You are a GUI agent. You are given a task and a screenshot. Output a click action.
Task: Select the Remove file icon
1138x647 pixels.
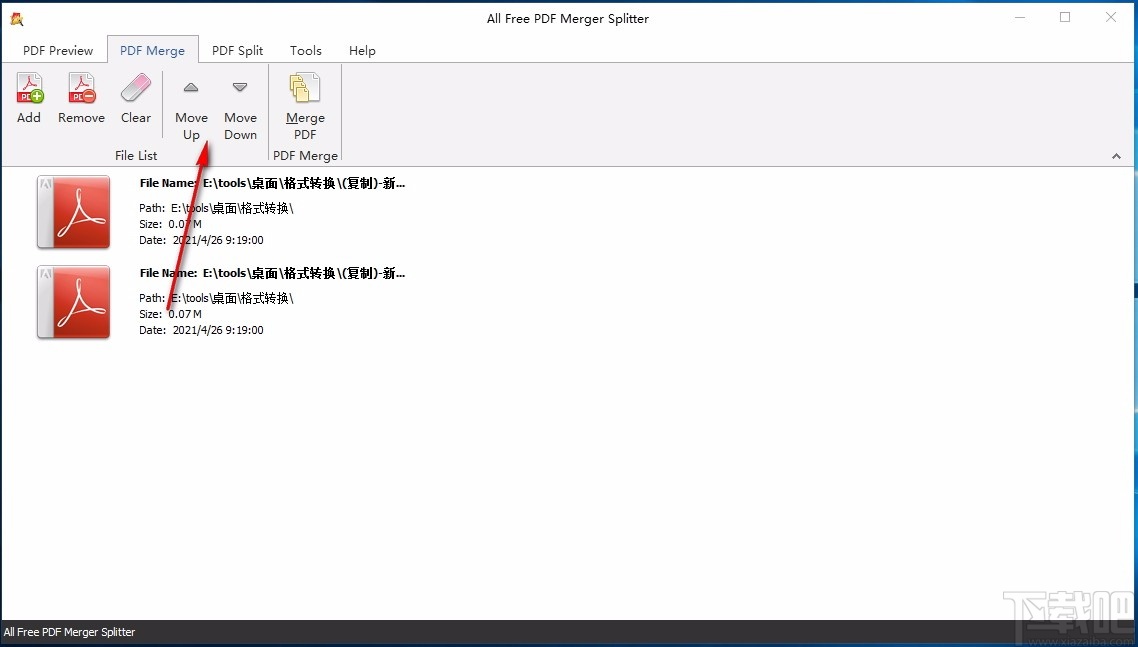[x=81, y=89]
